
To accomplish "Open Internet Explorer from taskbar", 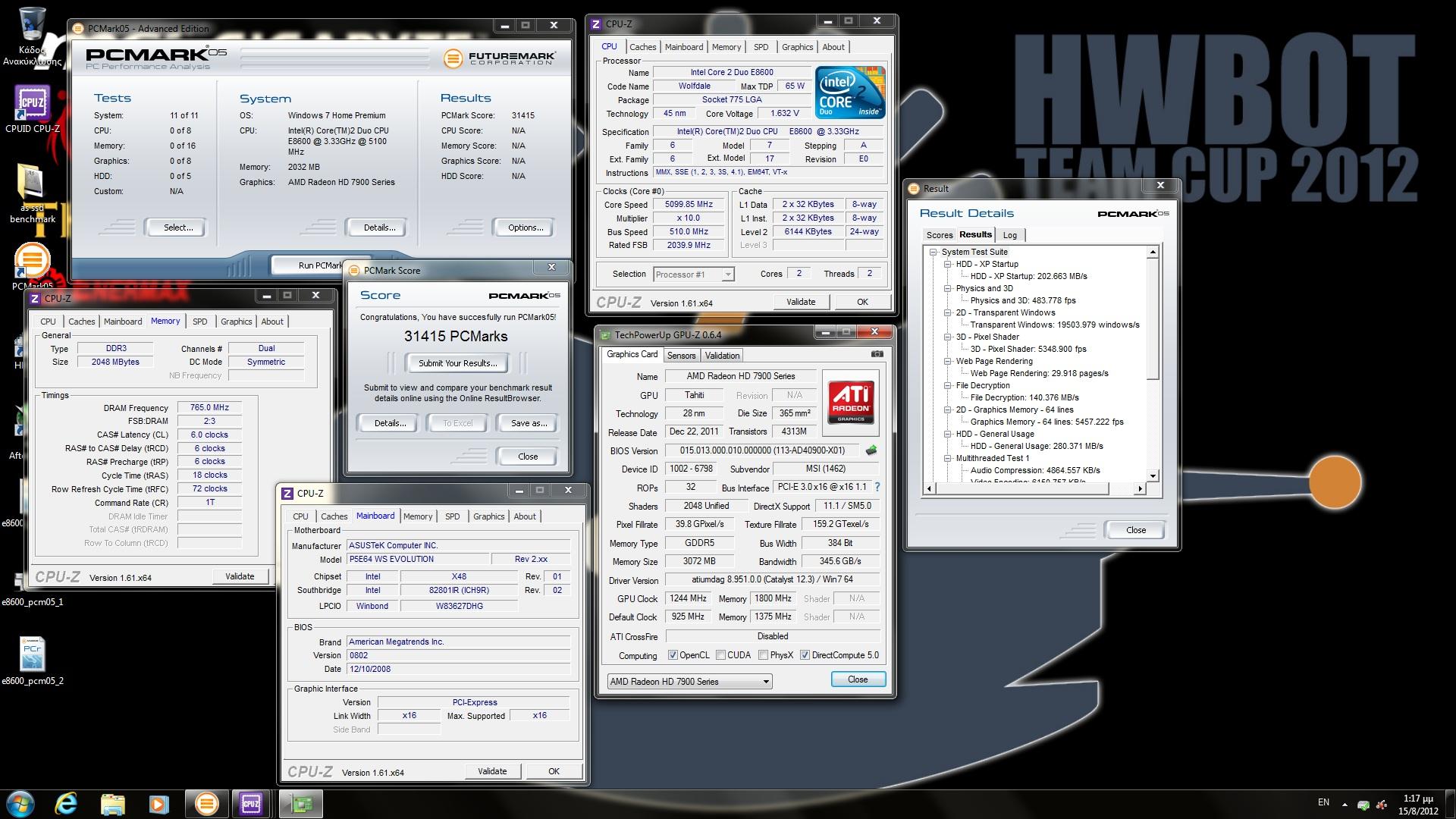I will 67,803.
